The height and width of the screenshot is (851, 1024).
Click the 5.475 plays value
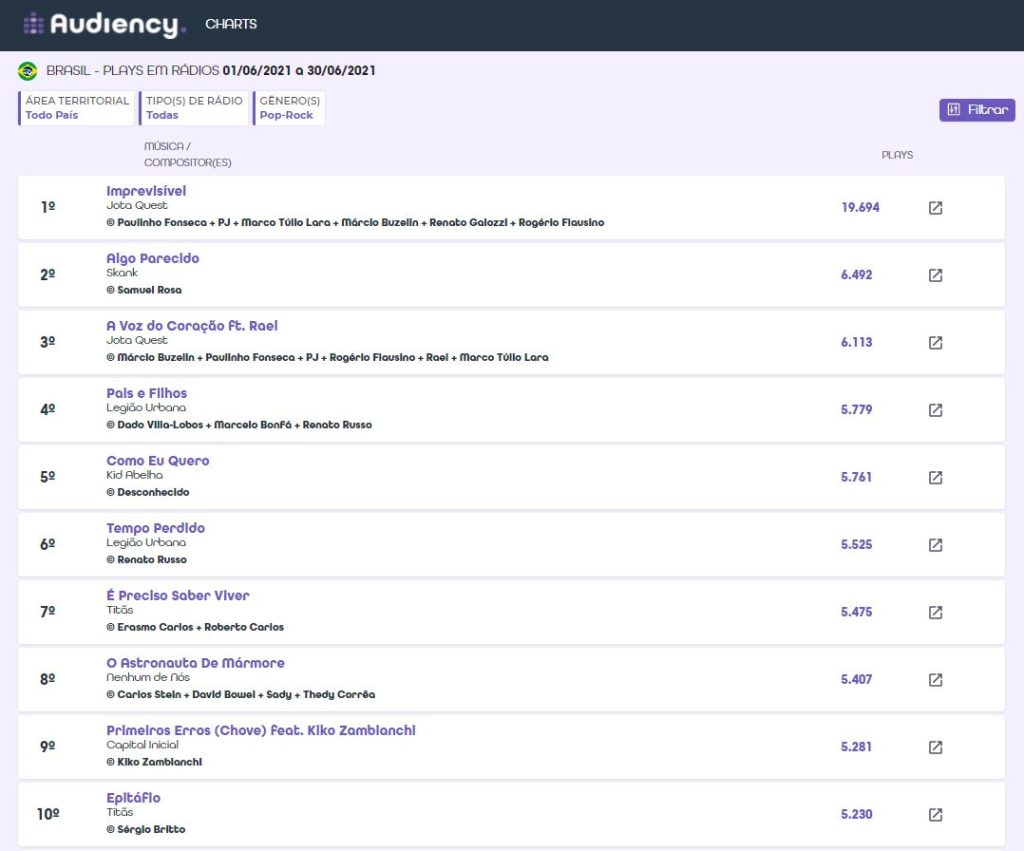[856, 611]
